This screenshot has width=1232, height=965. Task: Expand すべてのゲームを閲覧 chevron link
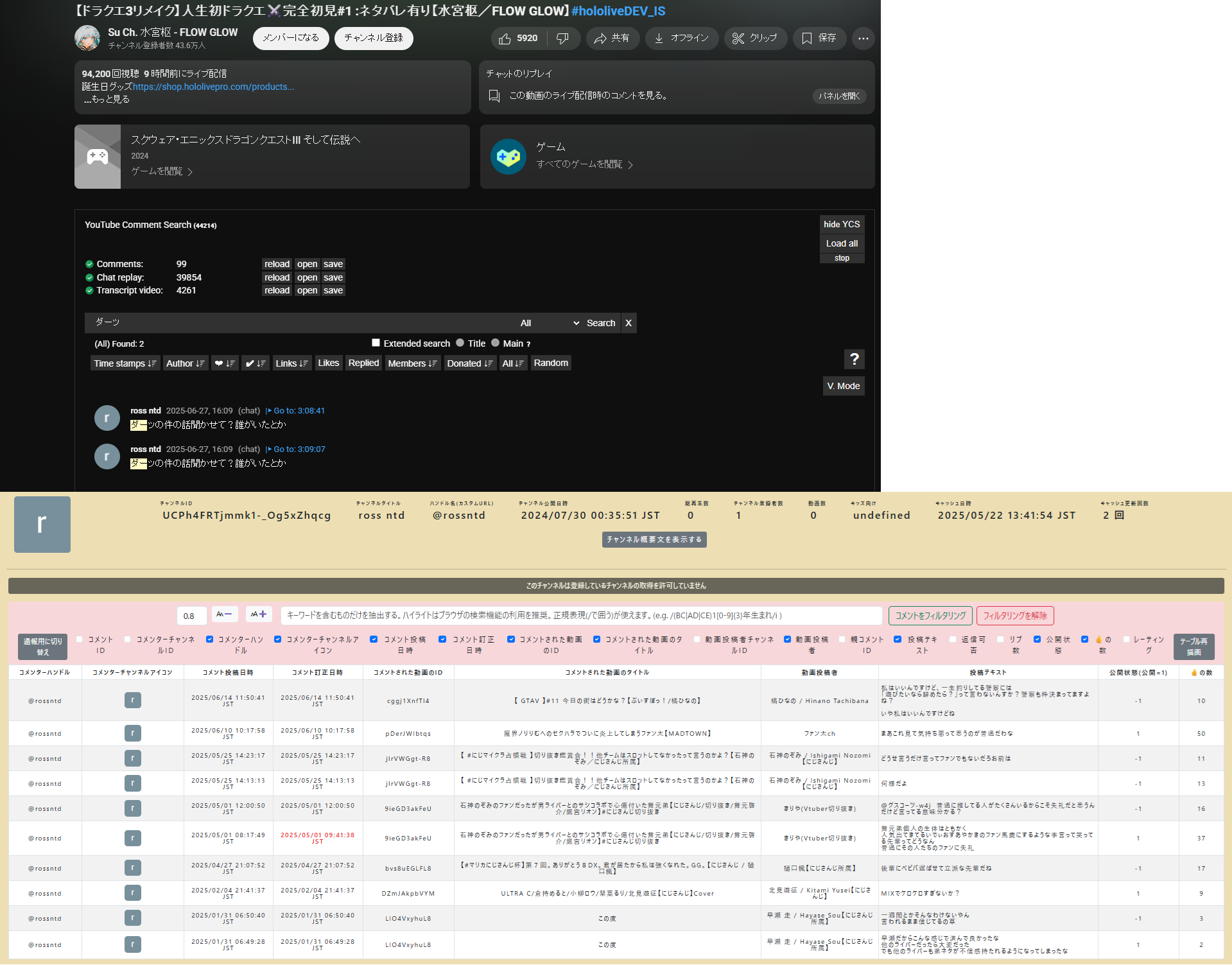[585, 164]
